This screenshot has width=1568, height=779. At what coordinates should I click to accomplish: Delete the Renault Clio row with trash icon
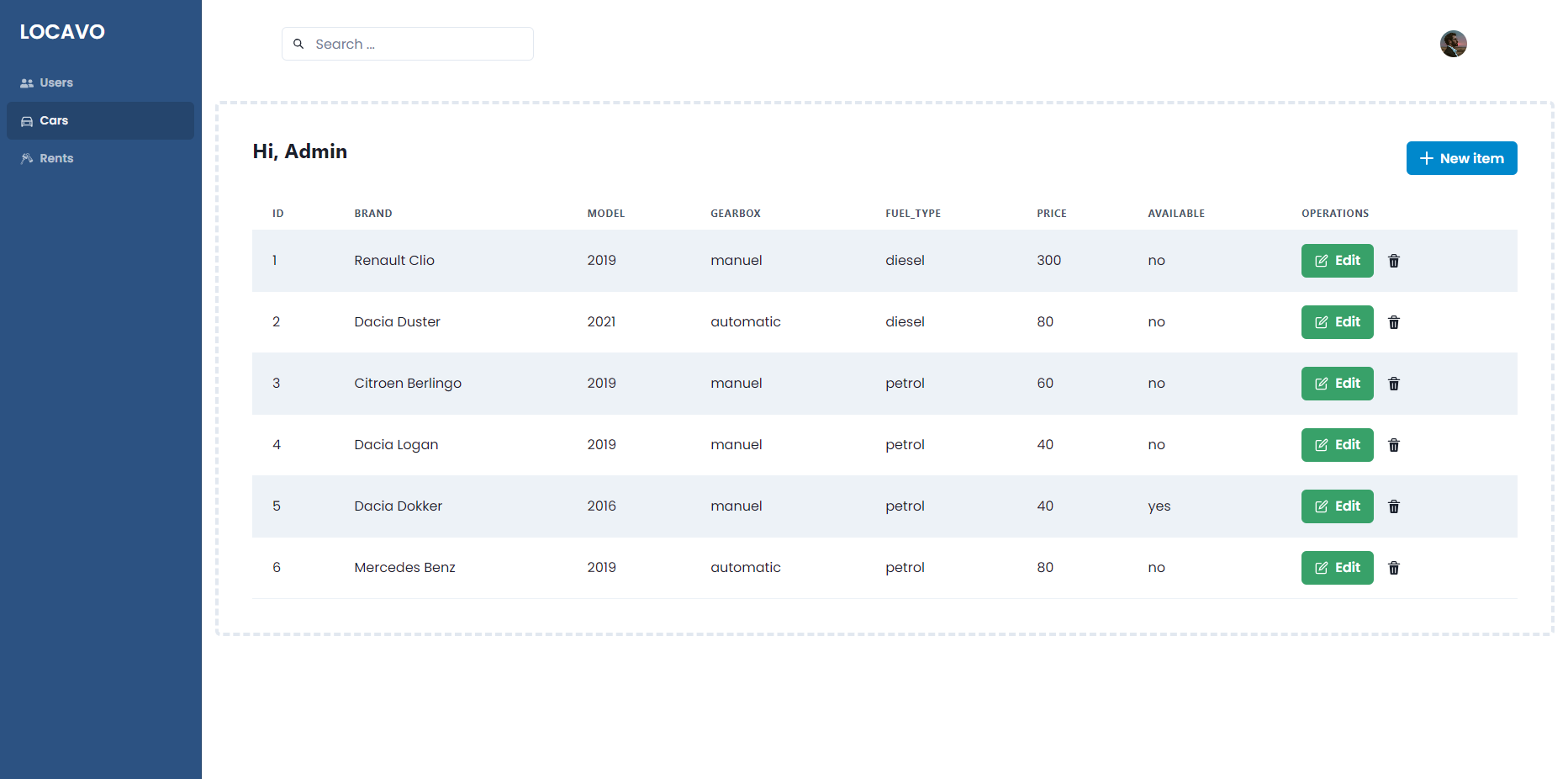pos(1394,261)
